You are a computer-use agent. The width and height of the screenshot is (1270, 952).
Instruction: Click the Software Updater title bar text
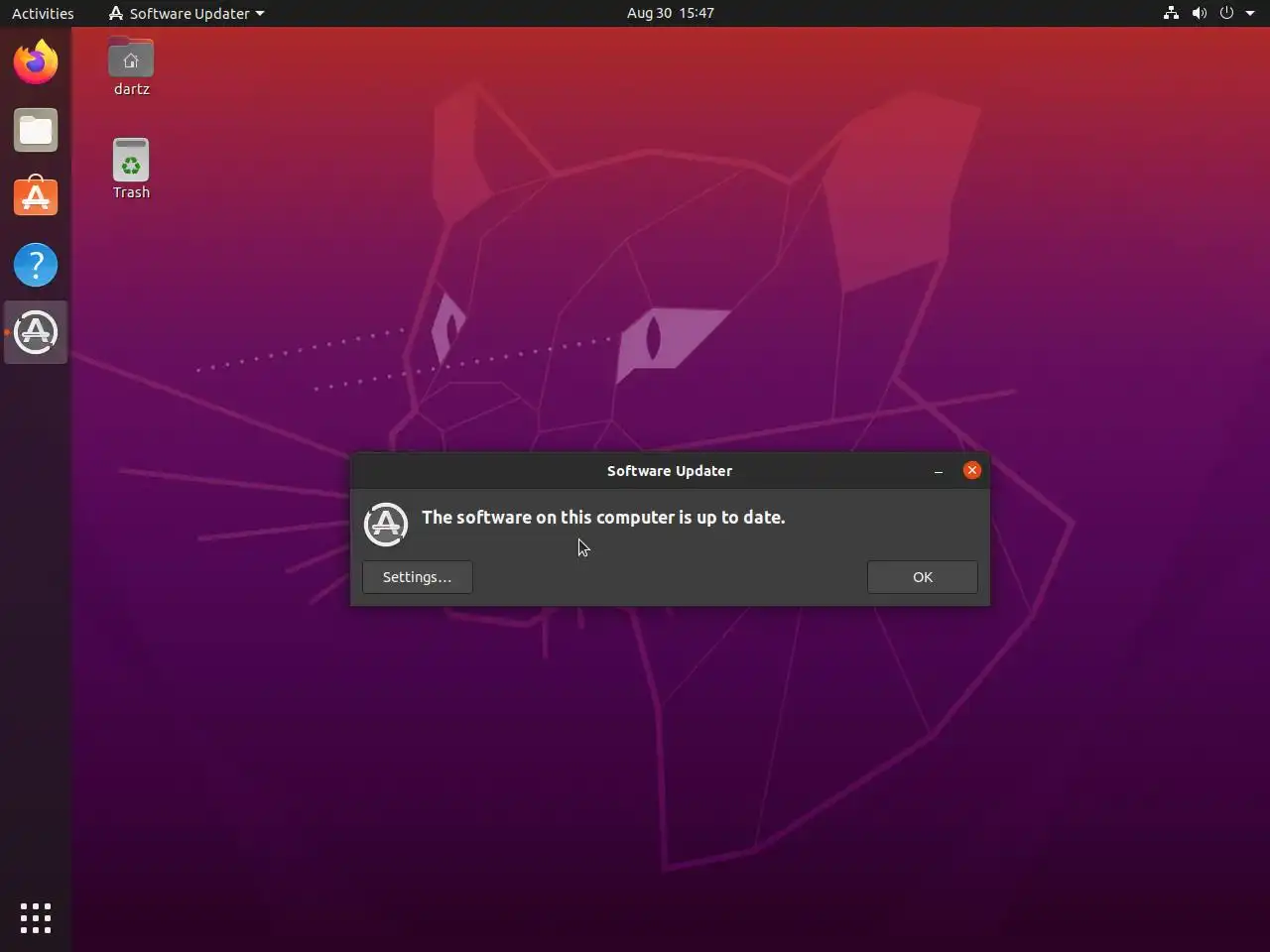670,471
